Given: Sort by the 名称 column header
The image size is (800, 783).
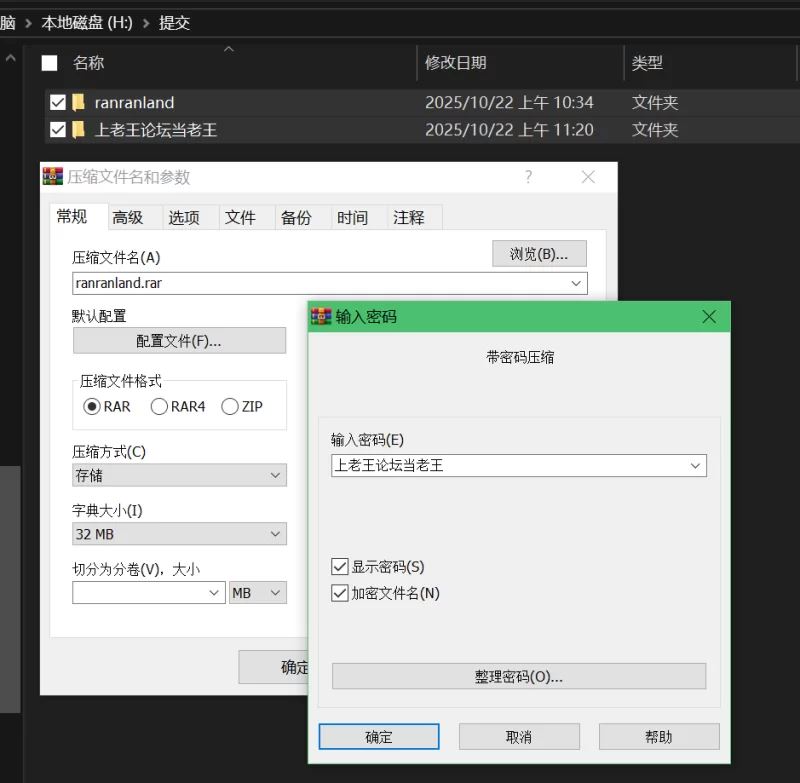Looking at the screenshot, I should (88, 63).
